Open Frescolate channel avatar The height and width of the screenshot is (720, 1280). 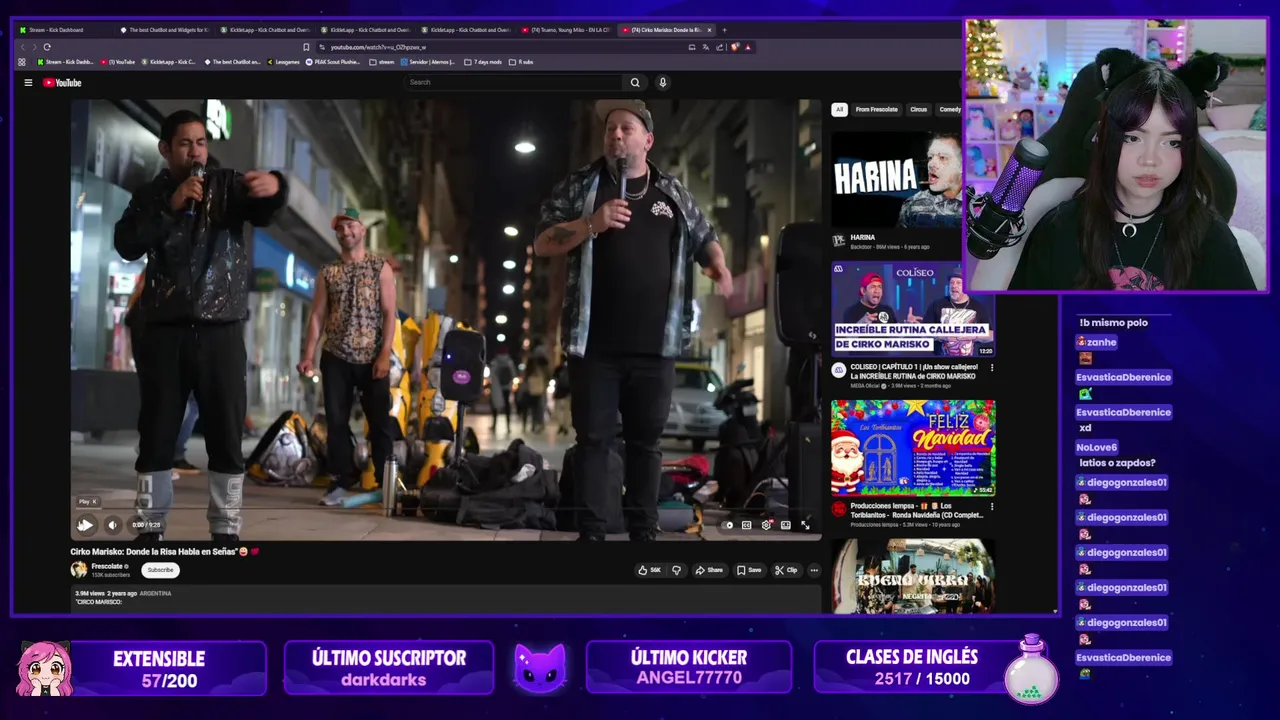tap(79, 570)
